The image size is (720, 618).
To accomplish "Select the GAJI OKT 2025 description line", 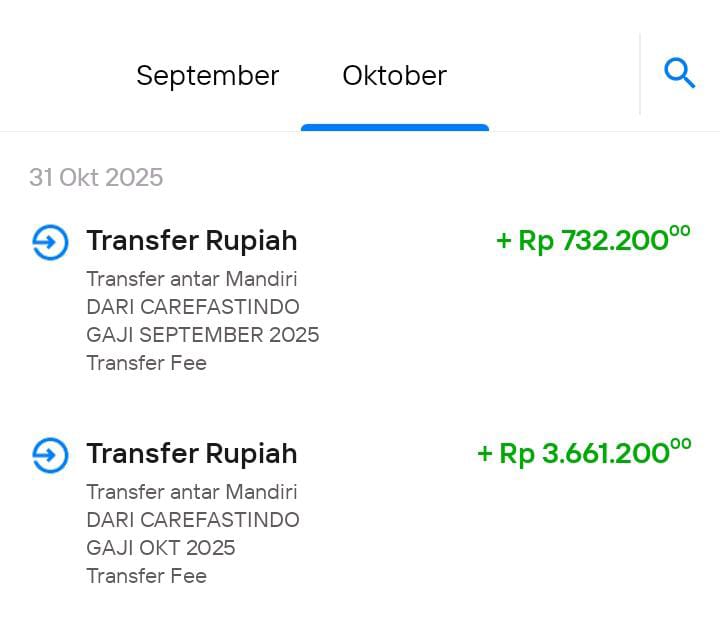I will tap(161, 548).
